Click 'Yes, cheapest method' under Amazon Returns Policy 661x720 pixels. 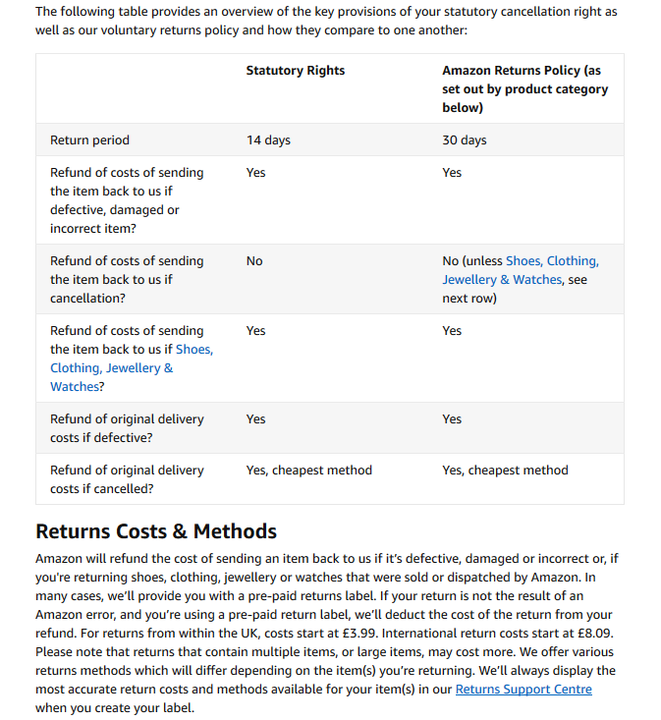tap(505, 470)
